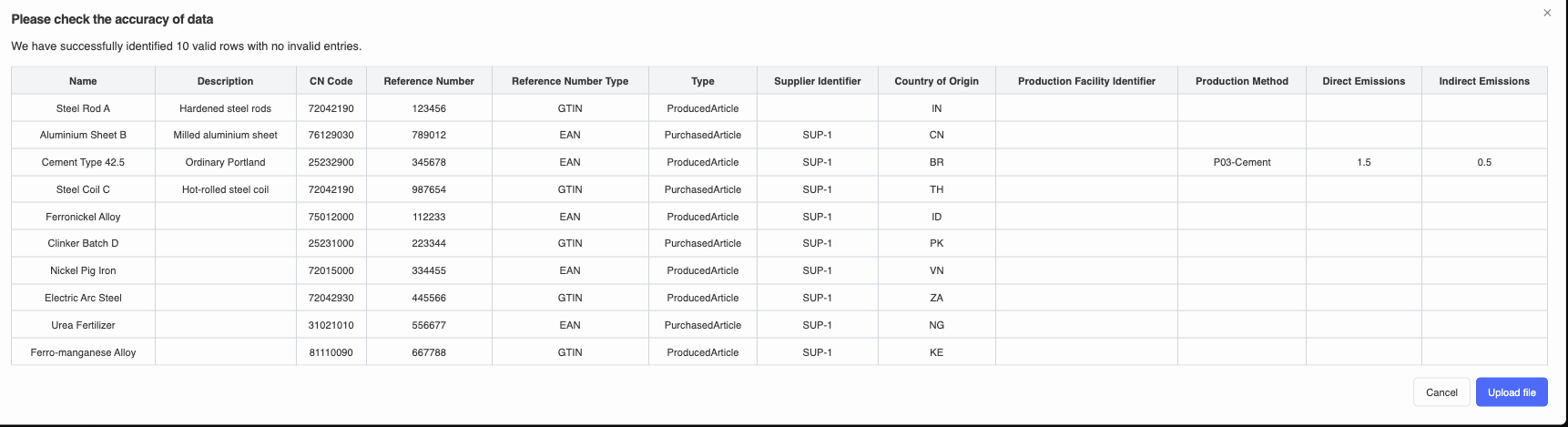The height and width of the screenshot is (427, 1568).
Task: Click the Upload file button
Action: (1511, 392)
